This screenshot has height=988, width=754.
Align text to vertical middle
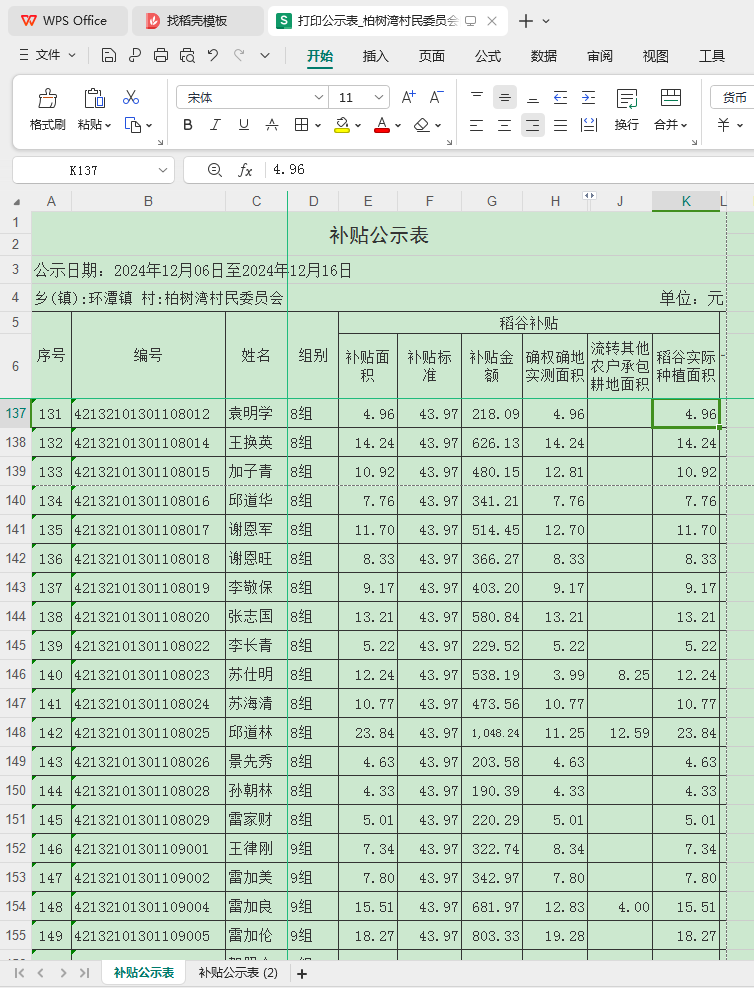pos(505,97)
